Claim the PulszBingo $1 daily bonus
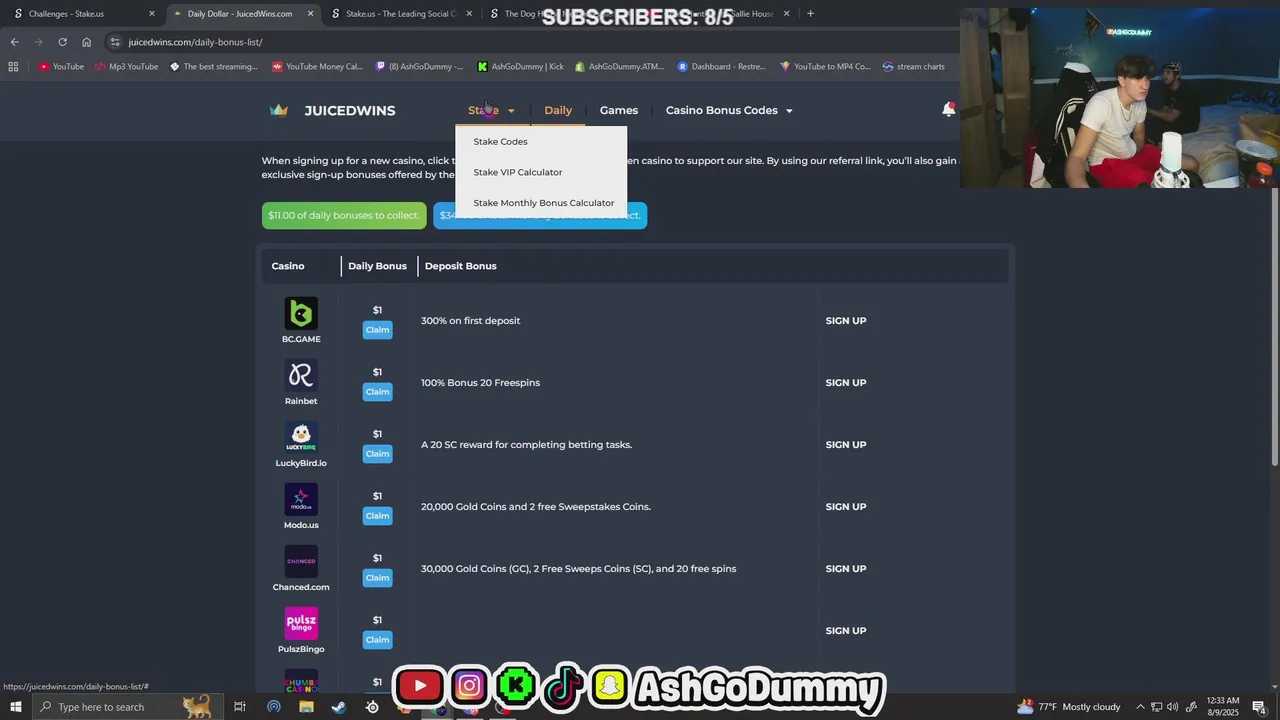This screenshot has width=1280, height=720. point(377,640)
